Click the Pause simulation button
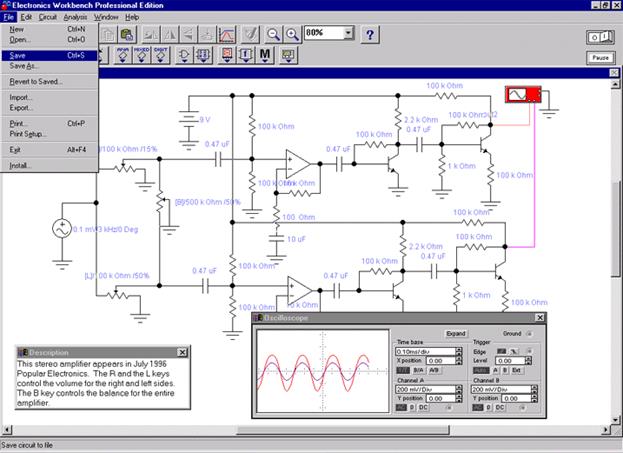The height and width of the screenshot is (453, 623). [600, 58]
